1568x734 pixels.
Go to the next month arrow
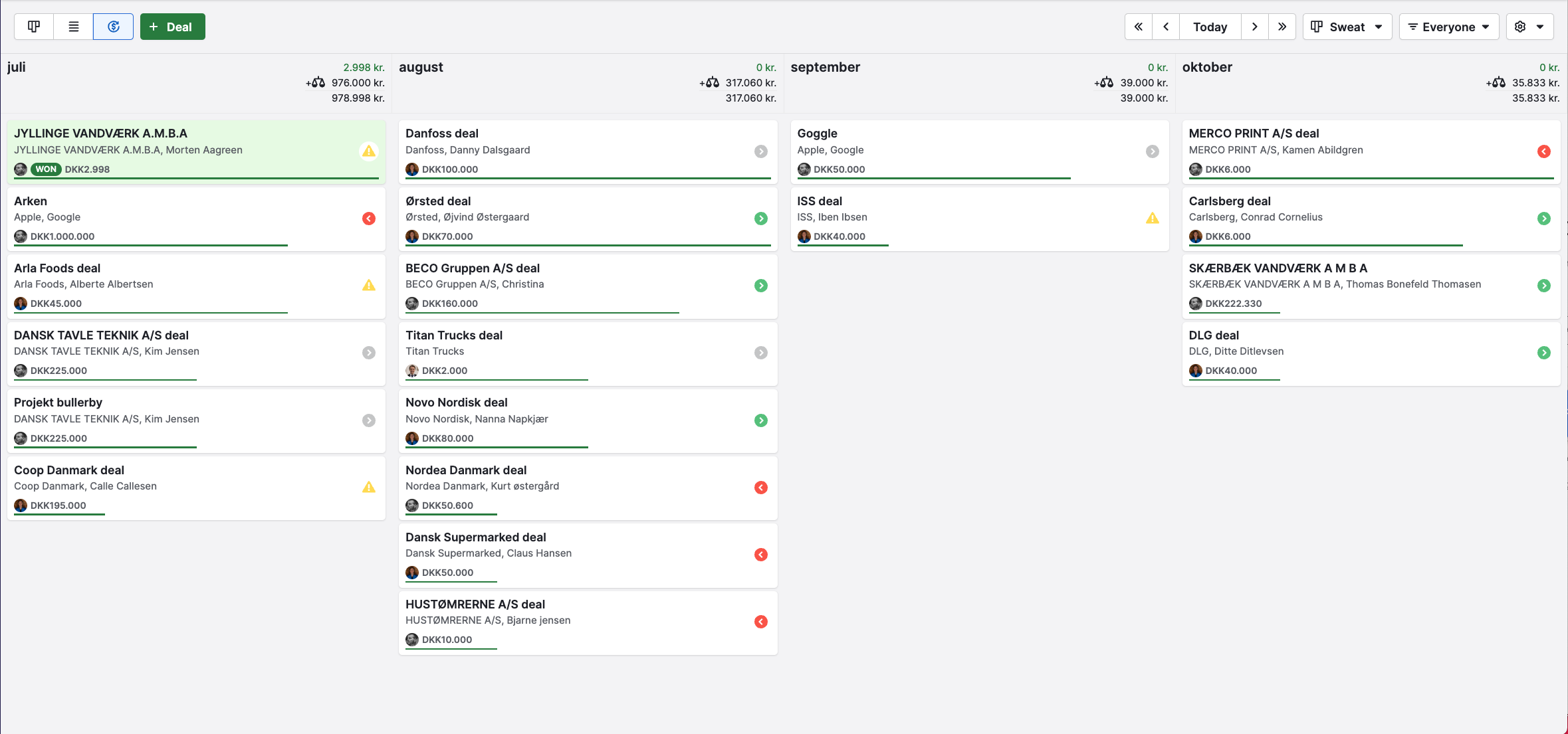pyautogui.click(x=1254, y=27)
